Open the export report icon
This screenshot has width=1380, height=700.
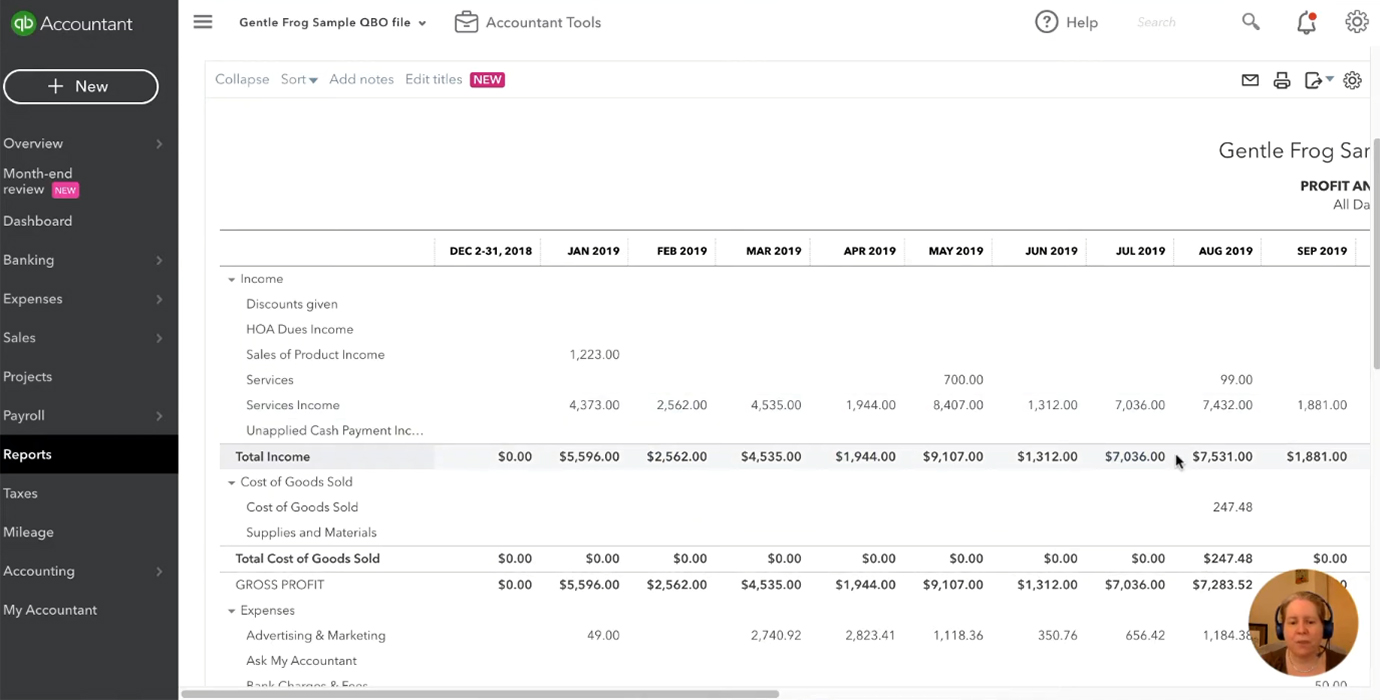pyautogui.click(x=1319, y=80)
